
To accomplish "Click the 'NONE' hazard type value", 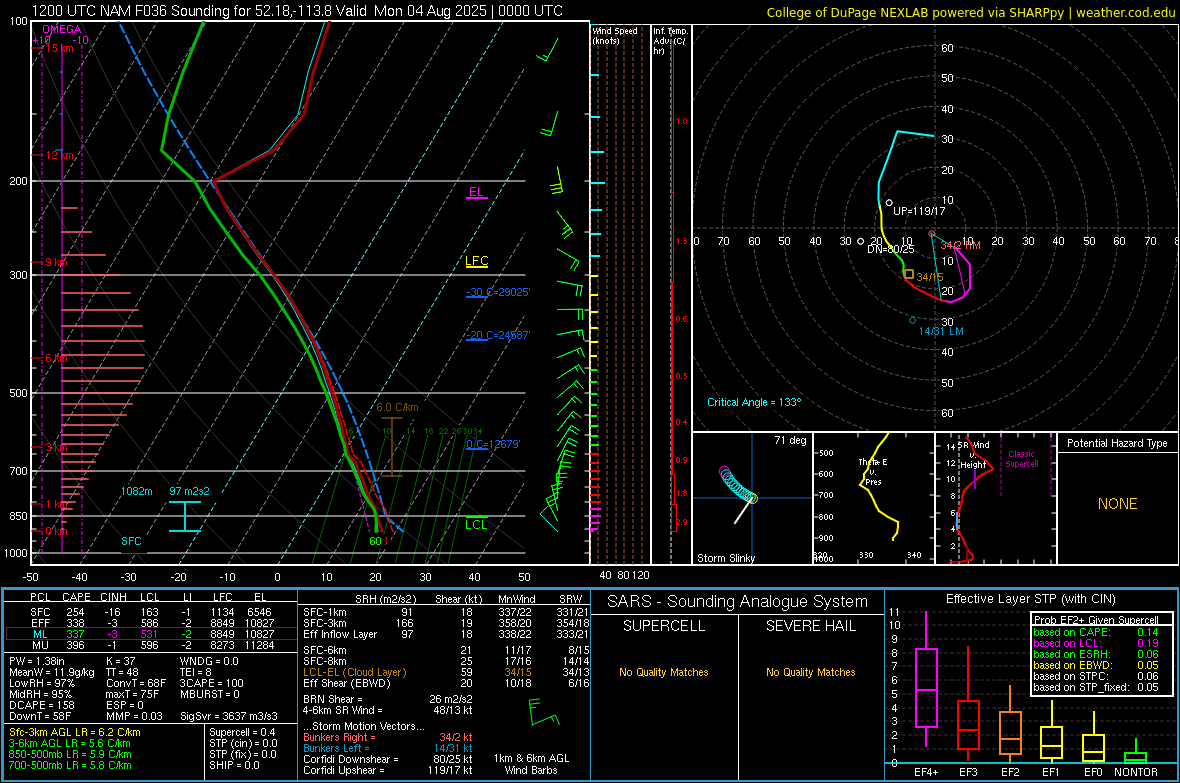I will [x=1118, y=504].
